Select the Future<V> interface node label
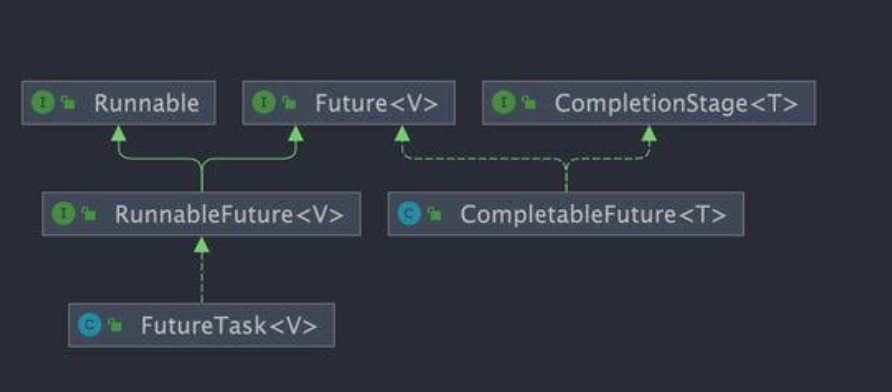The width and height of the screenshot is (892, 392). [x=377, y=104]
